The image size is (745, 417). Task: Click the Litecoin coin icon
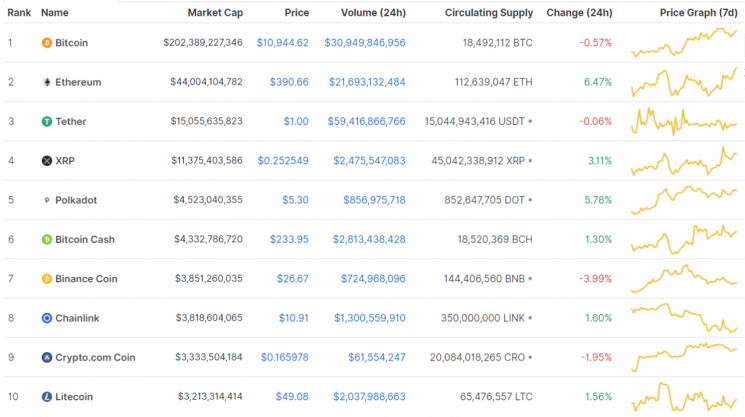point(47,397)
